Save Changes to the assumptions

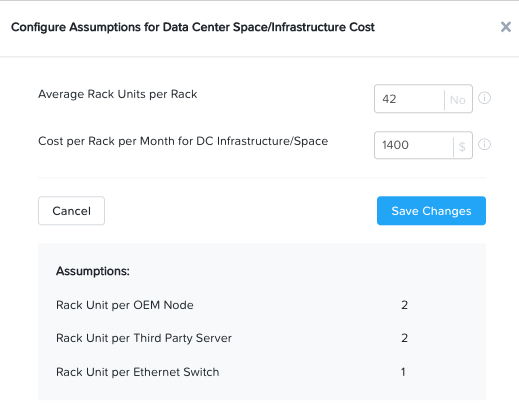pos(431,211)
